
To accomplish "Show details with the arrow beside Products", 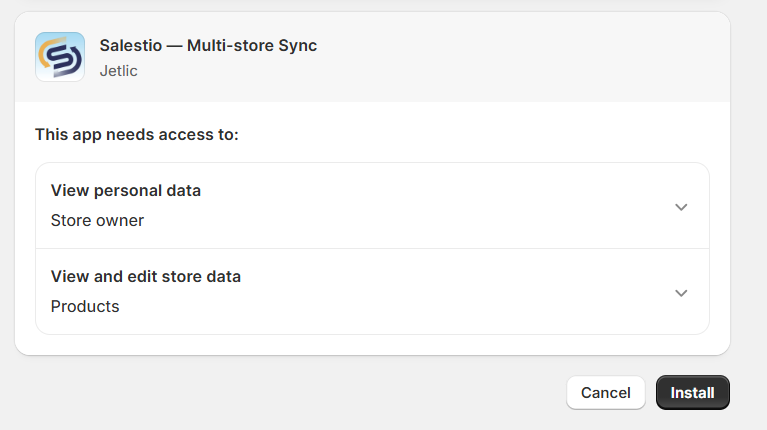I will [681, 293].
